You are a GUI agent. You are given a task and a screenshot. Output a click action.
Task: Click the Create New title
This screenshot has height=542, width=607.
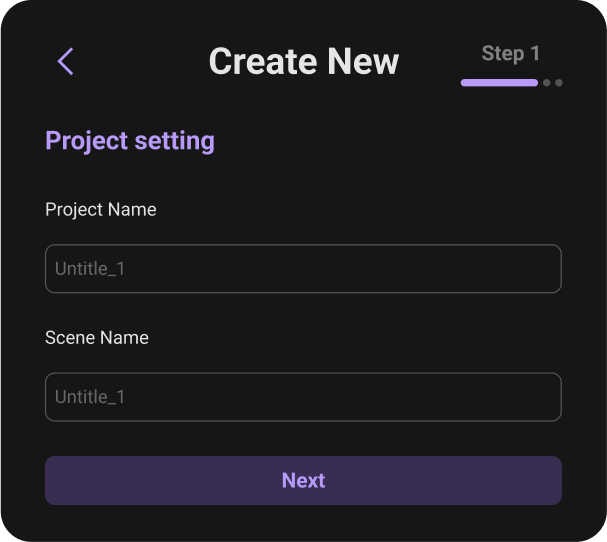point(303,62)
